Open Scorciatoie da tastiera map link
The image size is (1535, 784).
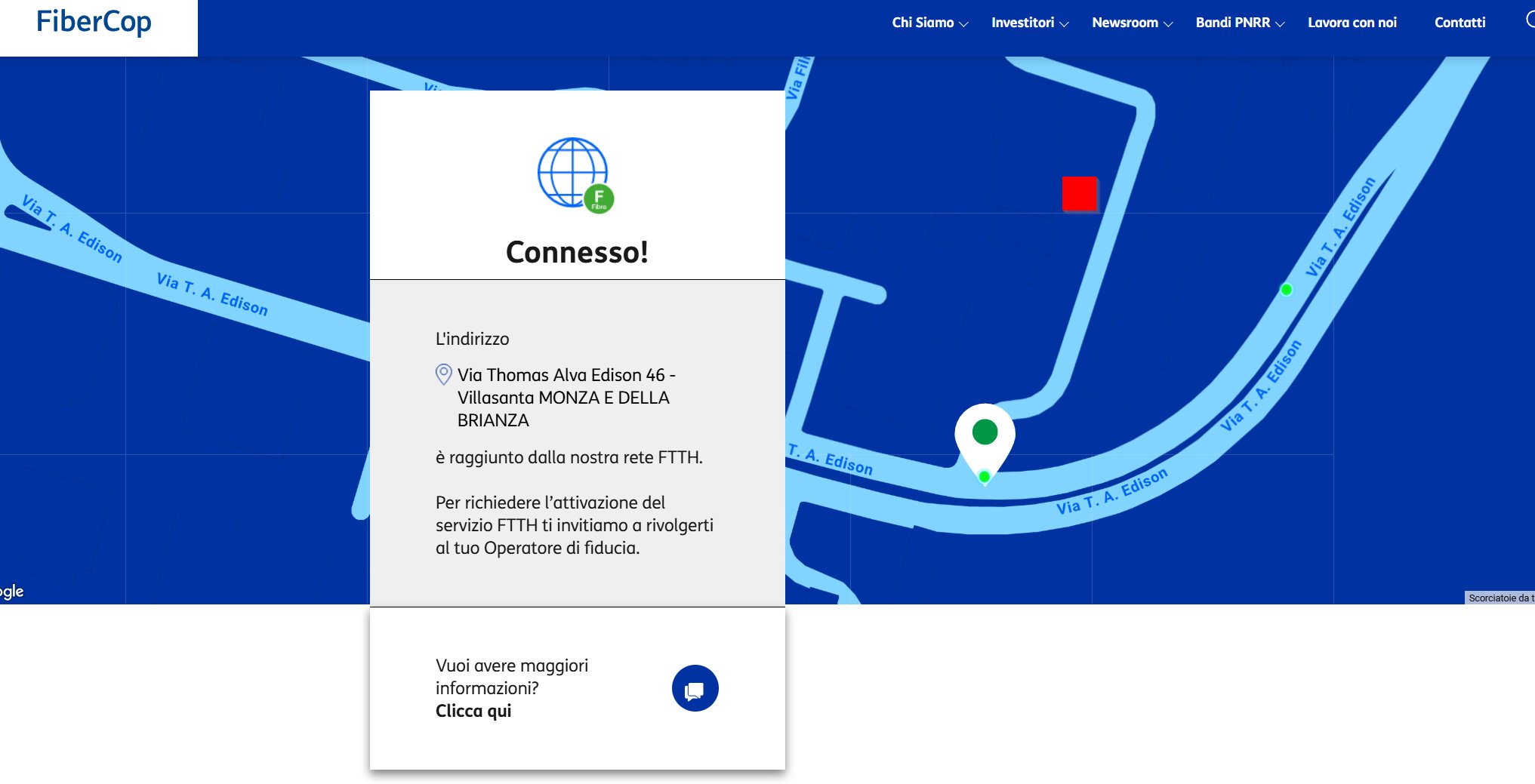(x=1500, y=598)
